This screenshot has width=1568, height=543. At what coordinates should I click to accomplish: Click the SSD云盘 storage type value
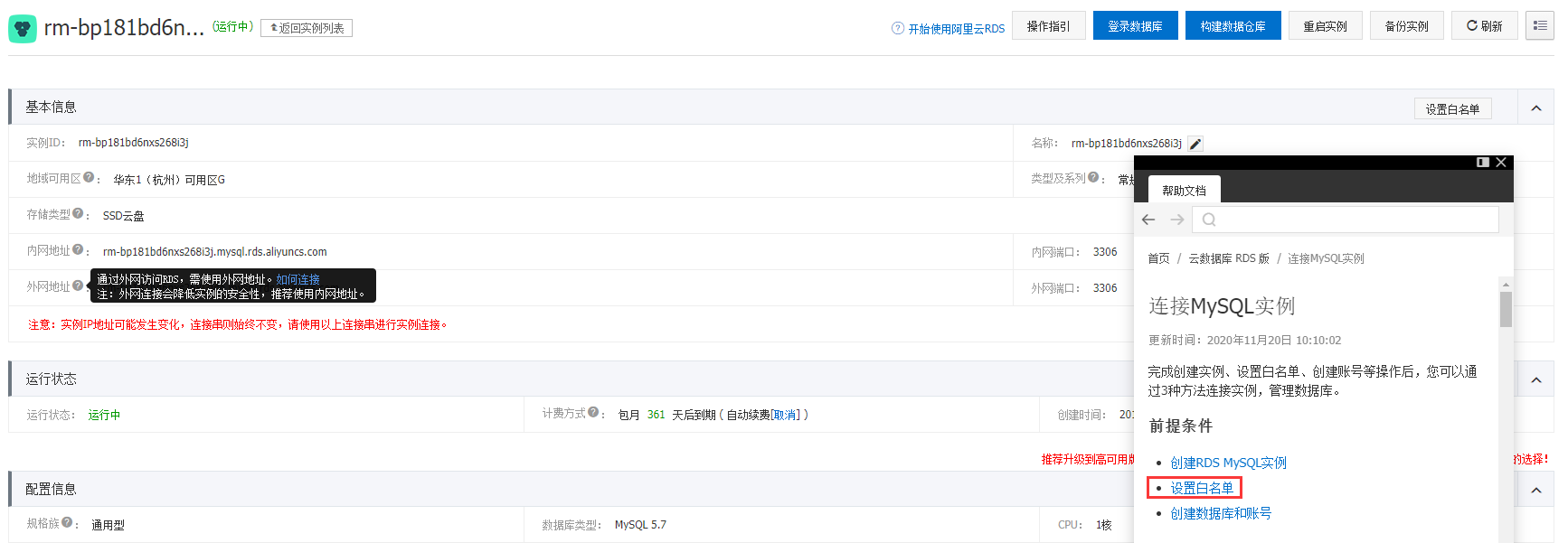coord(123,216)
